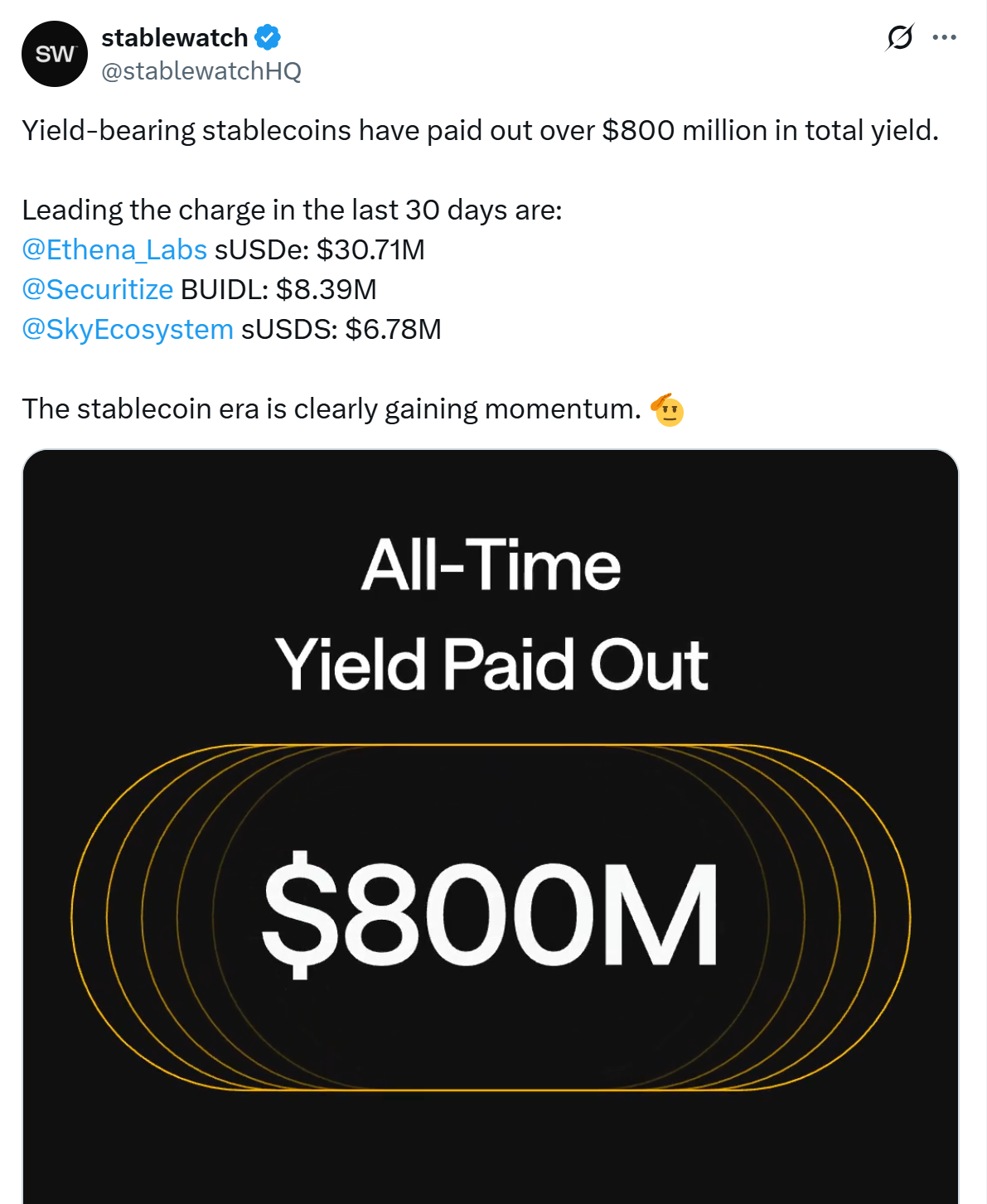987x1204 pixels.
Task: Open the stablewatch profile avatar
Action: pyautogui.click(x=55, y=54)
